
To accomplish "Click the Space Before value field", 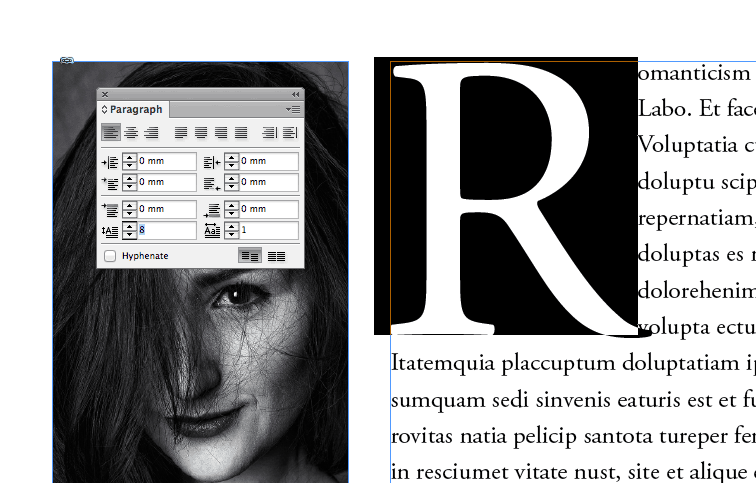I will click(x=167, y=210).
